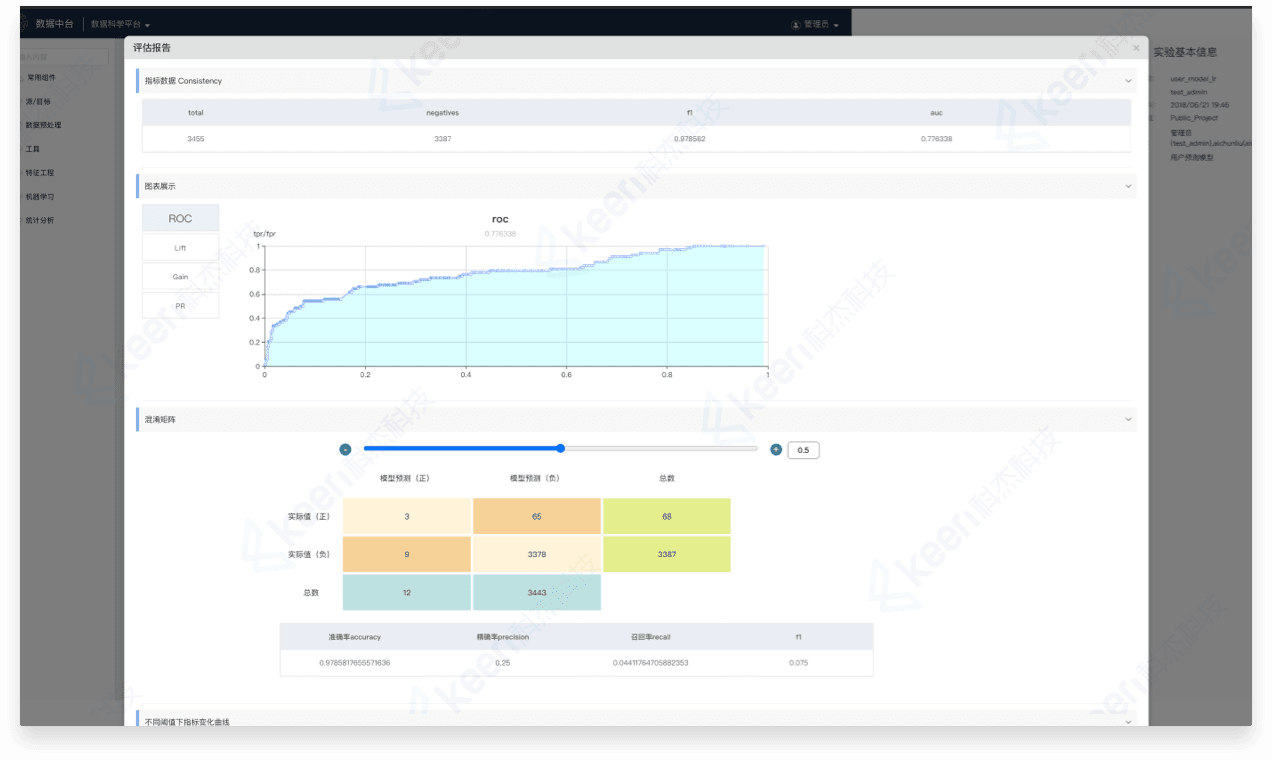Click the confusion matrix threshold slider handle
This screenshot has height=760, width=1272.
click(x=560, y=448)
